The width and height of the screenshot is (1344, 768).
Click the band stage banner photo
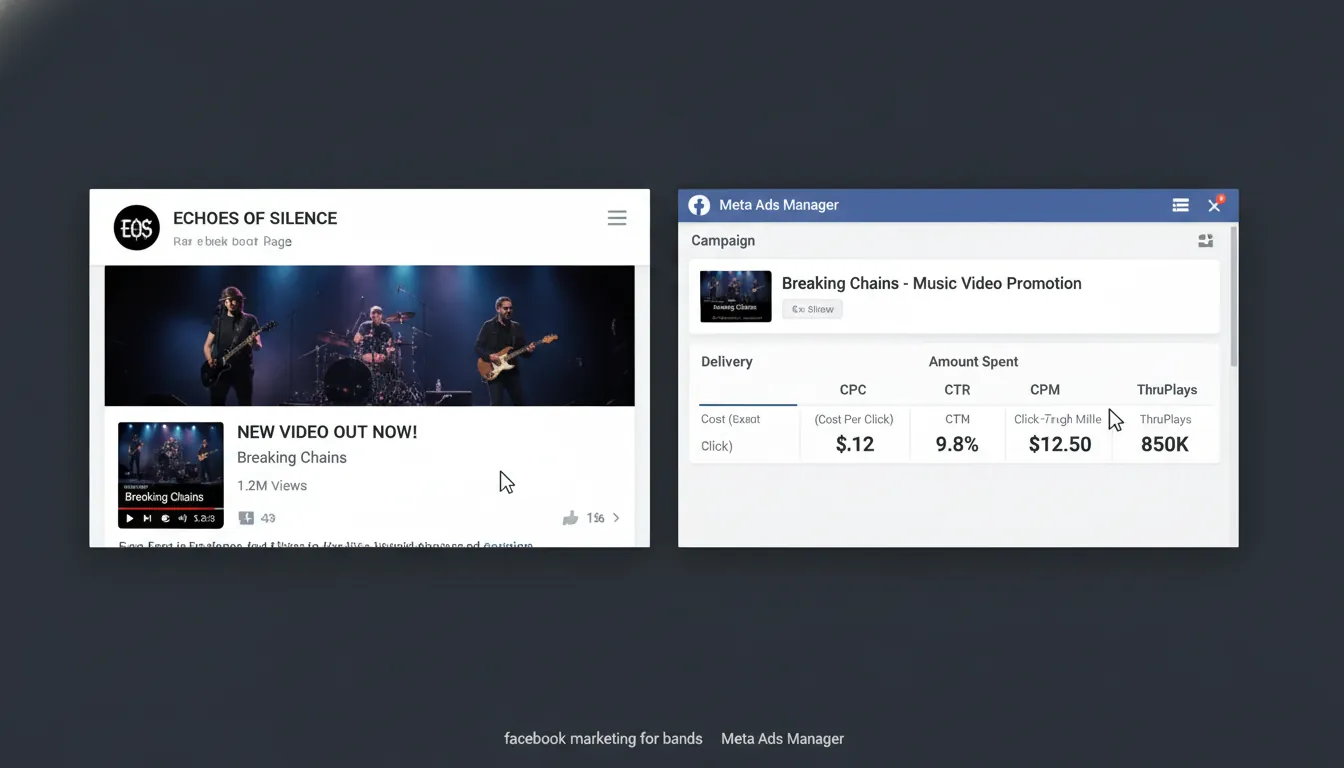point(369,335)
